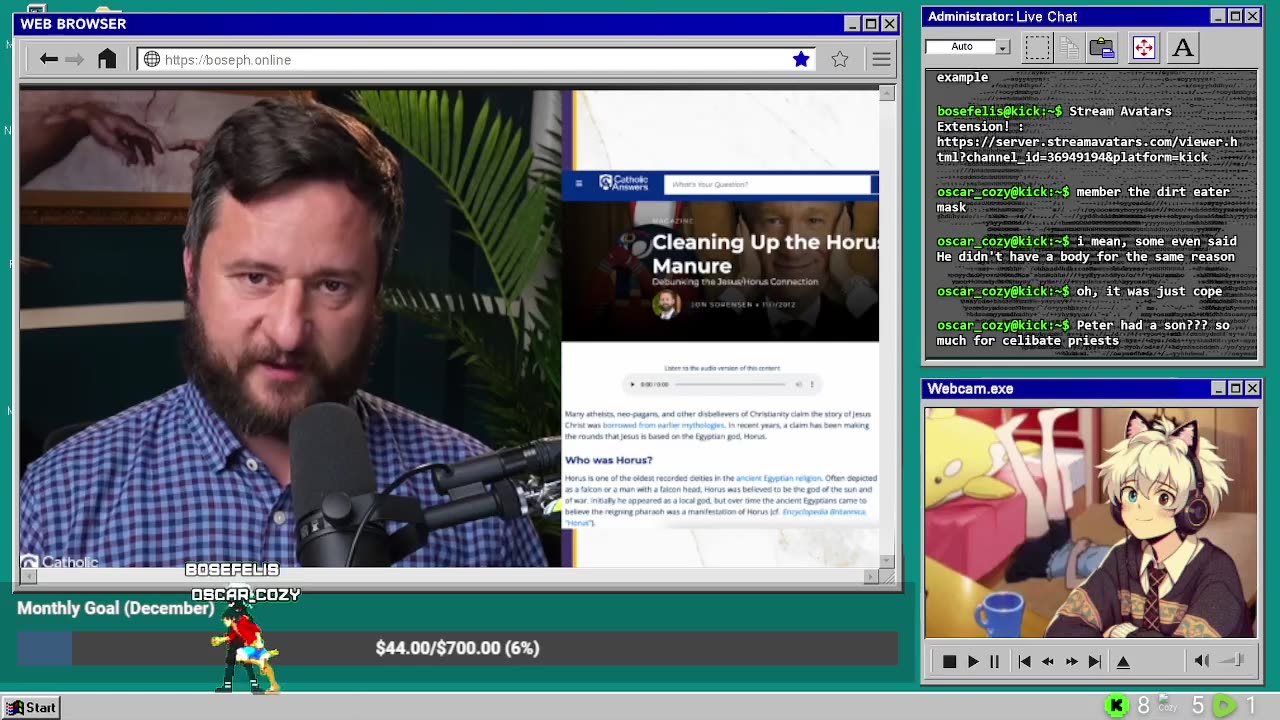Stop playback in Webcam.exe
Screen dimensions: 1280x720
(949, 661)
